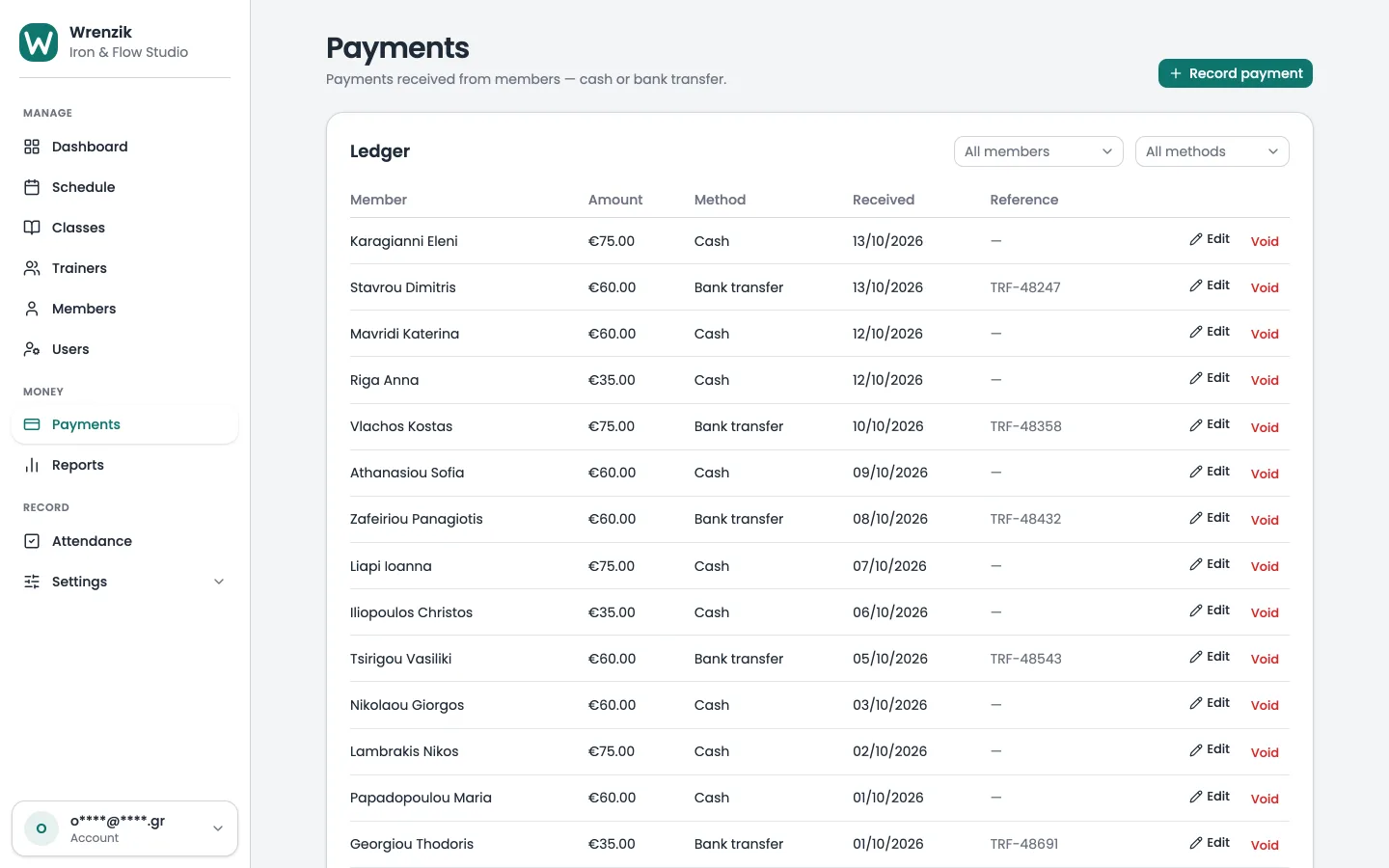Viewport: 1389px width, 868px height.
Task: Go to the Dashboard page
Action: pyautogui.click(x=124, y=147)
